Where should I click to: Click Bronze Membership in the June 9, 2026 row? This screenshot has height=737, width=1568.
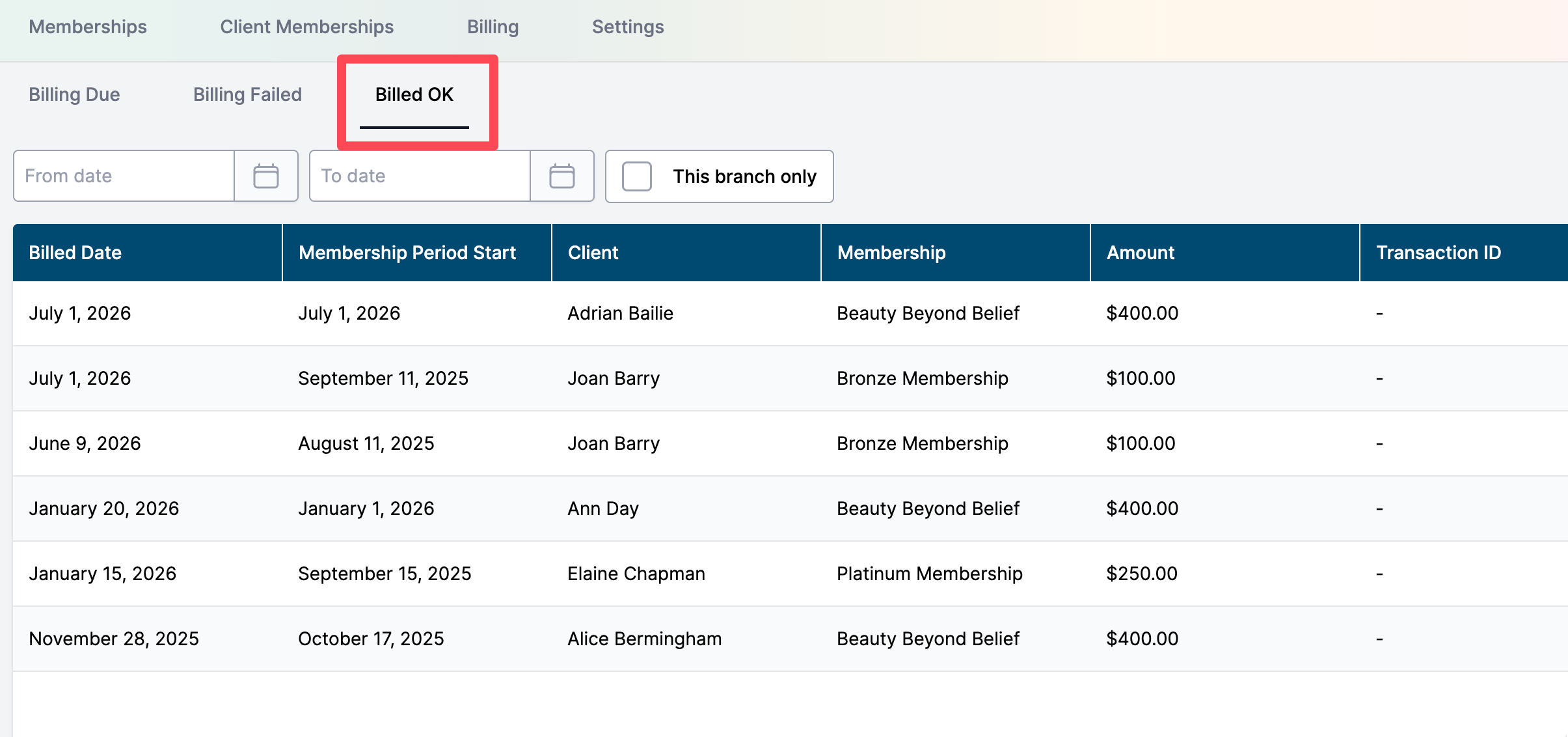(x=923, y=443)
